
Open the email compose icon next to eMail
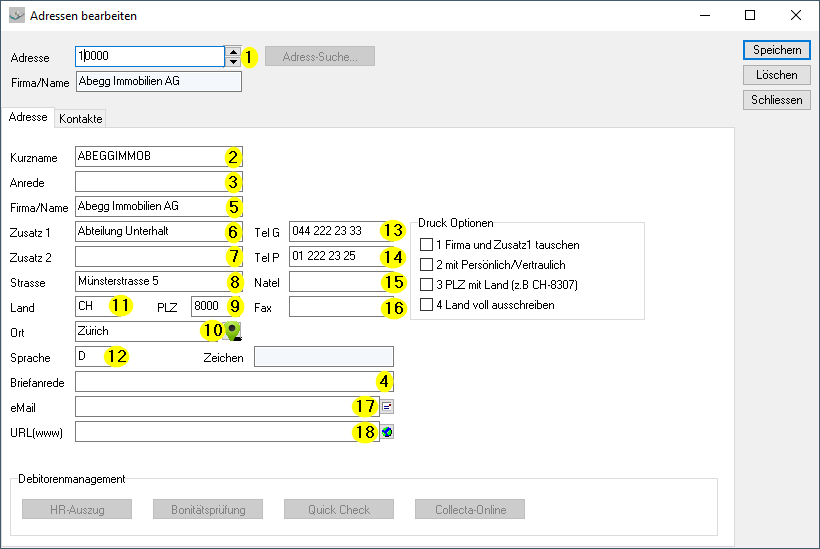pos(387,406)
